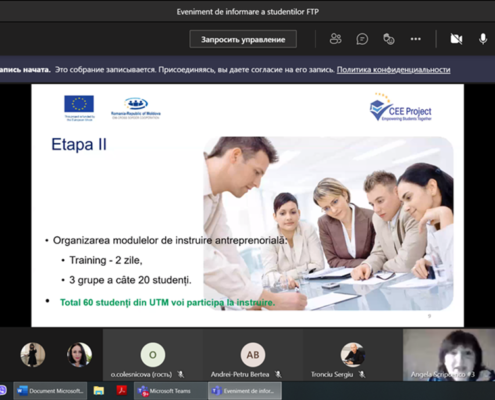The height and width of the screenshot is (400, 495).
Task: Toggle the microphone icon
Action: tap(483, 39)
